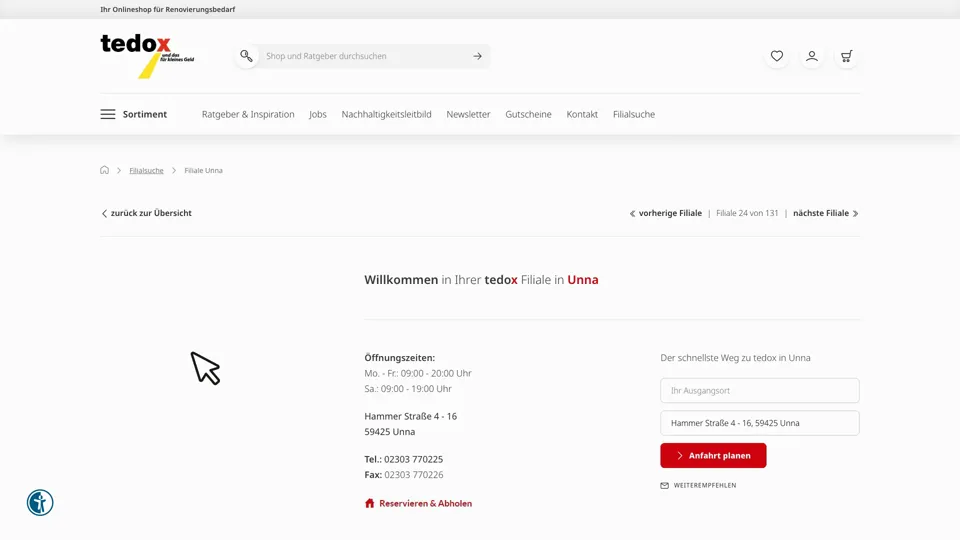Go back via zurück zur Übersicht
The width and height of the screenshot is (960, 540).
[x=146, y=213]
